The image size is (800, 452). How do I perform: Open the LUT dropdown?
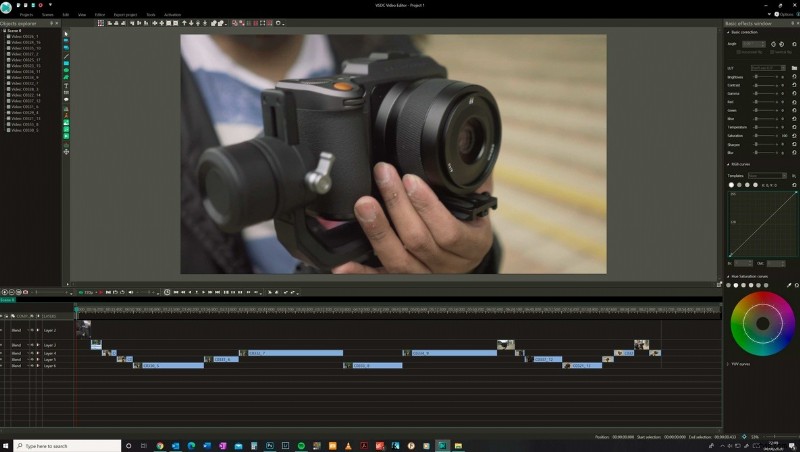click(768, 68)
